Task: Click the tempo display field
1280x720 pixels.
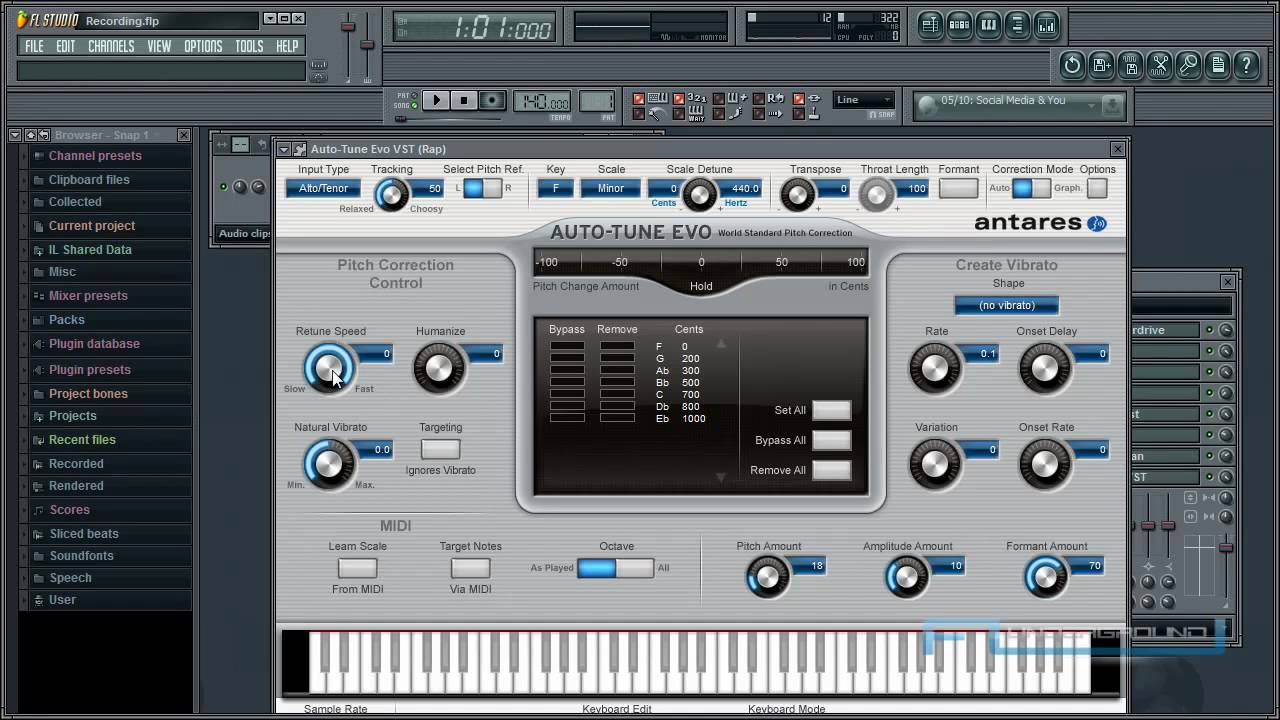Action: click(542, 101)
